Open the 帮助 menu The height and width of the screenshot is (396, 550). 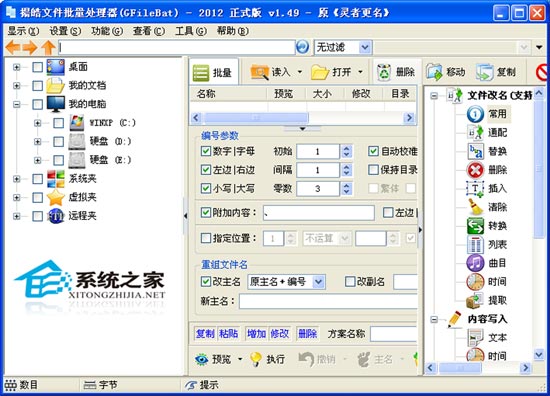pyautogui.click(x=233, y=31)
